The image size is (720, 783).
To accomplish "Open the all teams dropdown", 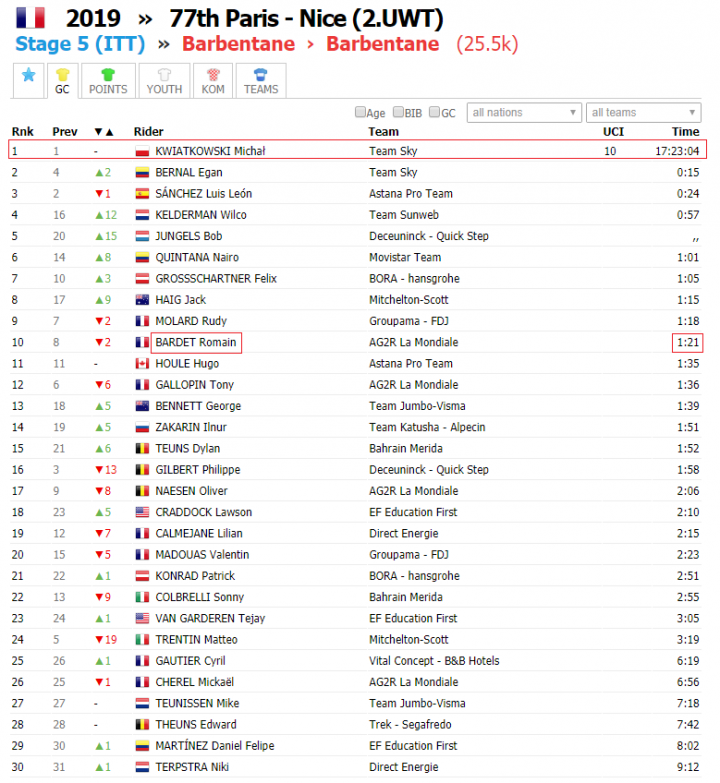I will [x=644, y=112].
